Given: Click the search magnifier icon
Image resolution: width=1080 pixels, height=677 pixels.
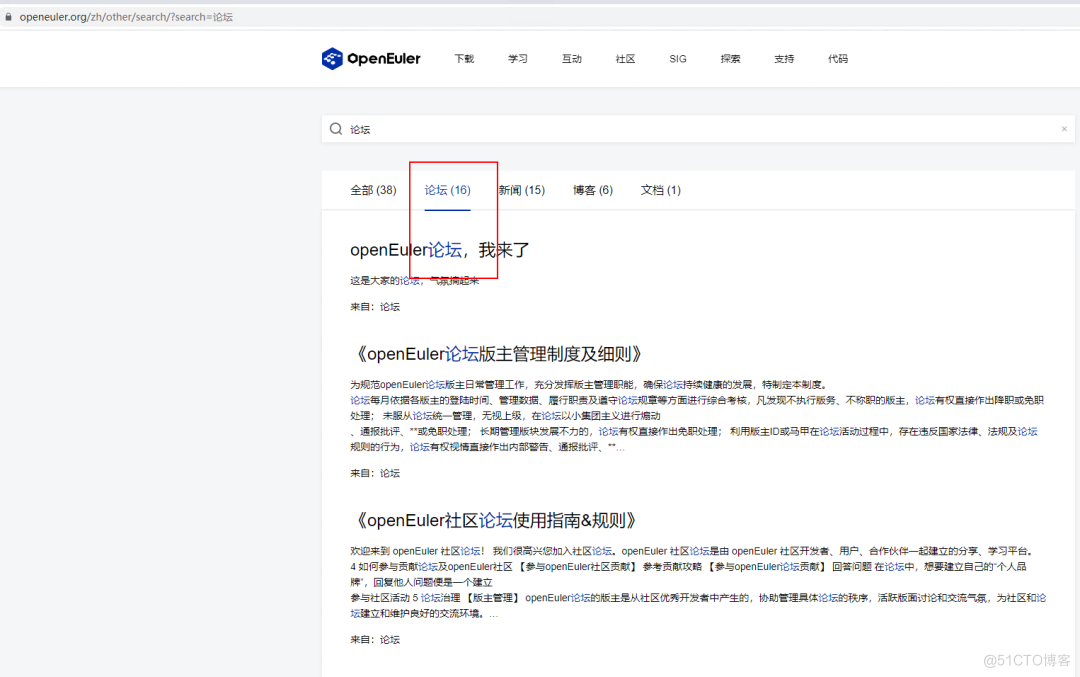Looking at the screenshot, I should (x=336, y=129).
